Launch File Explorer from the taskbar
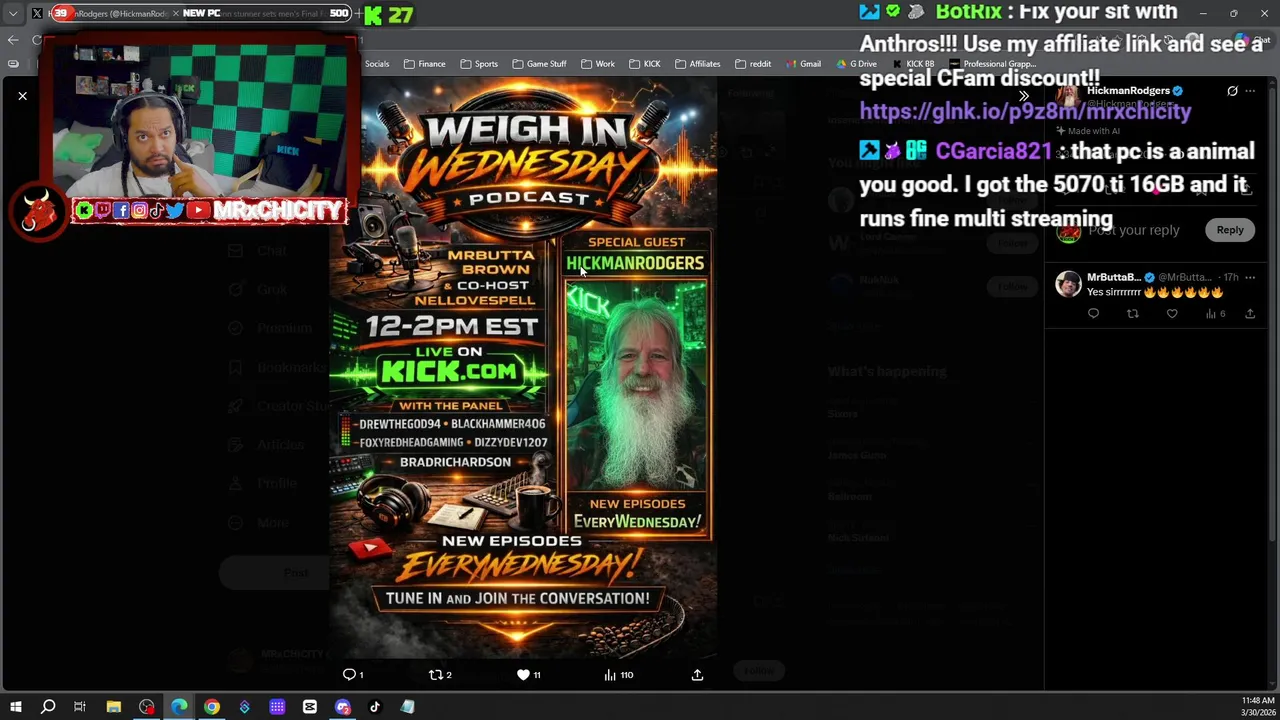Image resolution: width=1280 pixels, height=720 pixels. point(114,707)
